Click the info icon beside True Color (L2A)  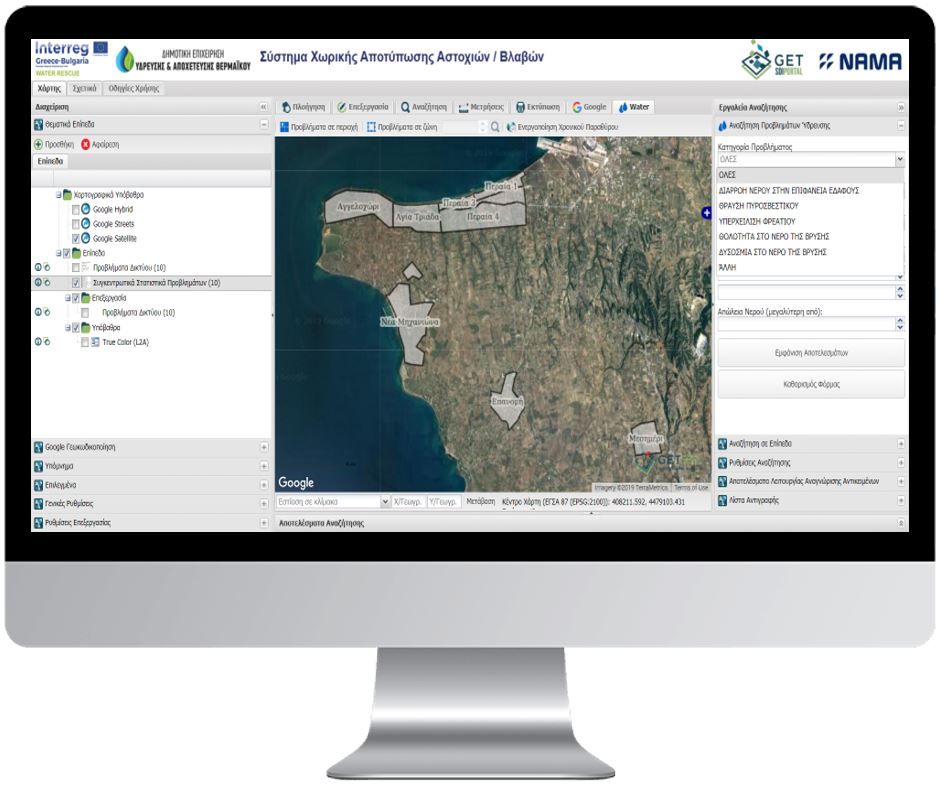tap(38, 342)
